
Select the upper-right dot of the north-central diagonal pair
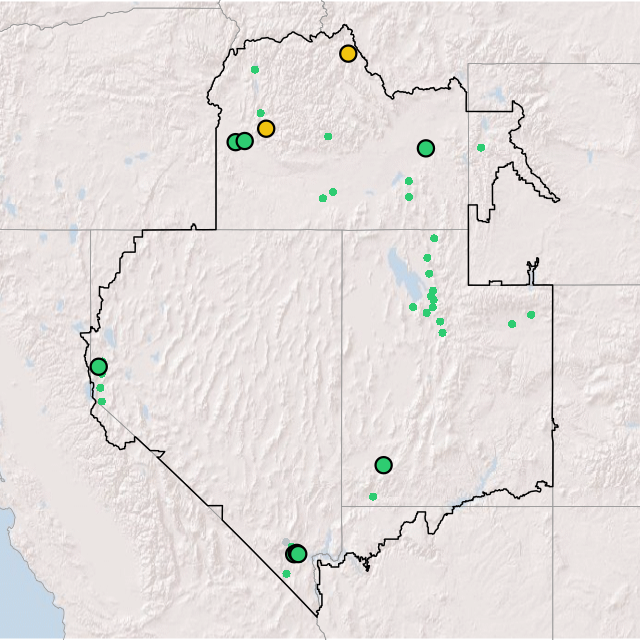pos(333,192)
